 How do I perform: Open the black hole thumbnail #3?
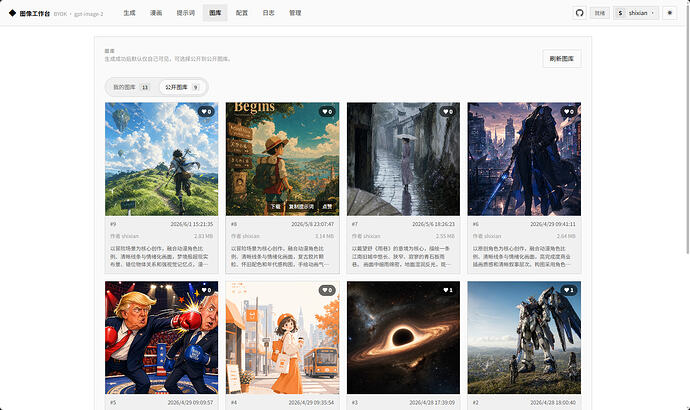click(x=403, y=337)
